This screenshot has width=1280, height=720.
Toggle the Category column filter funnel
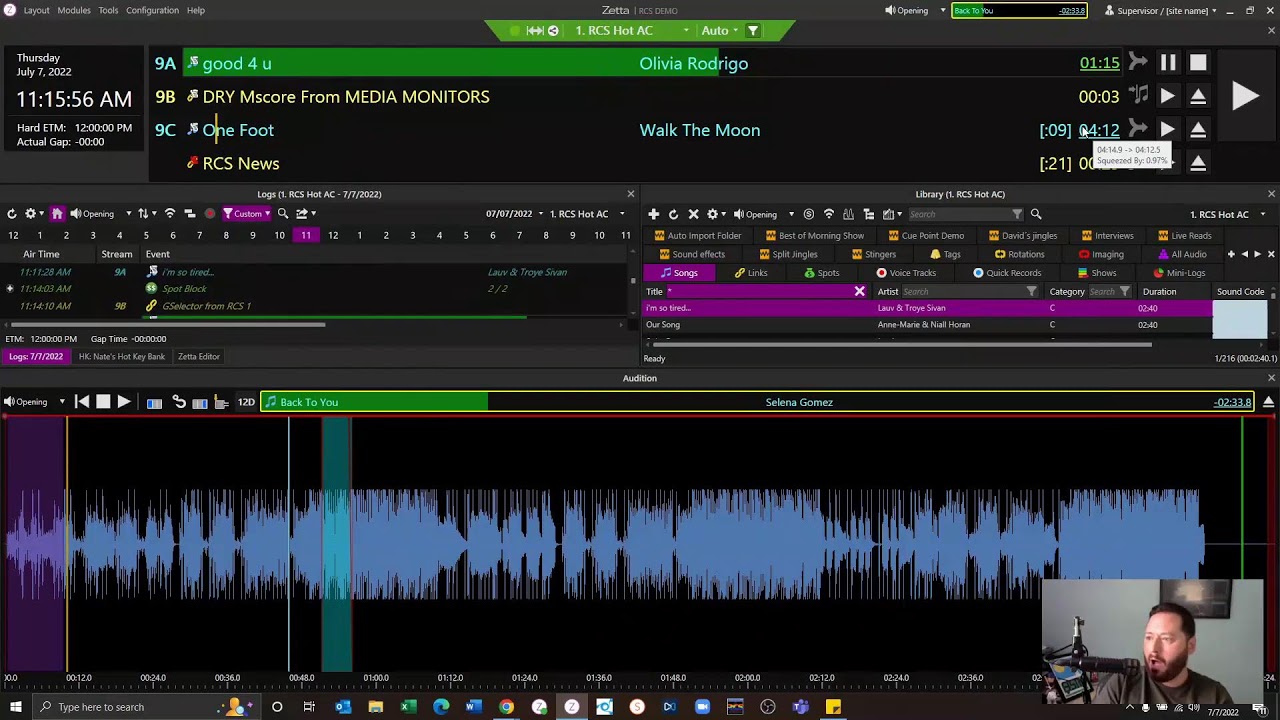pos(1125,292)
